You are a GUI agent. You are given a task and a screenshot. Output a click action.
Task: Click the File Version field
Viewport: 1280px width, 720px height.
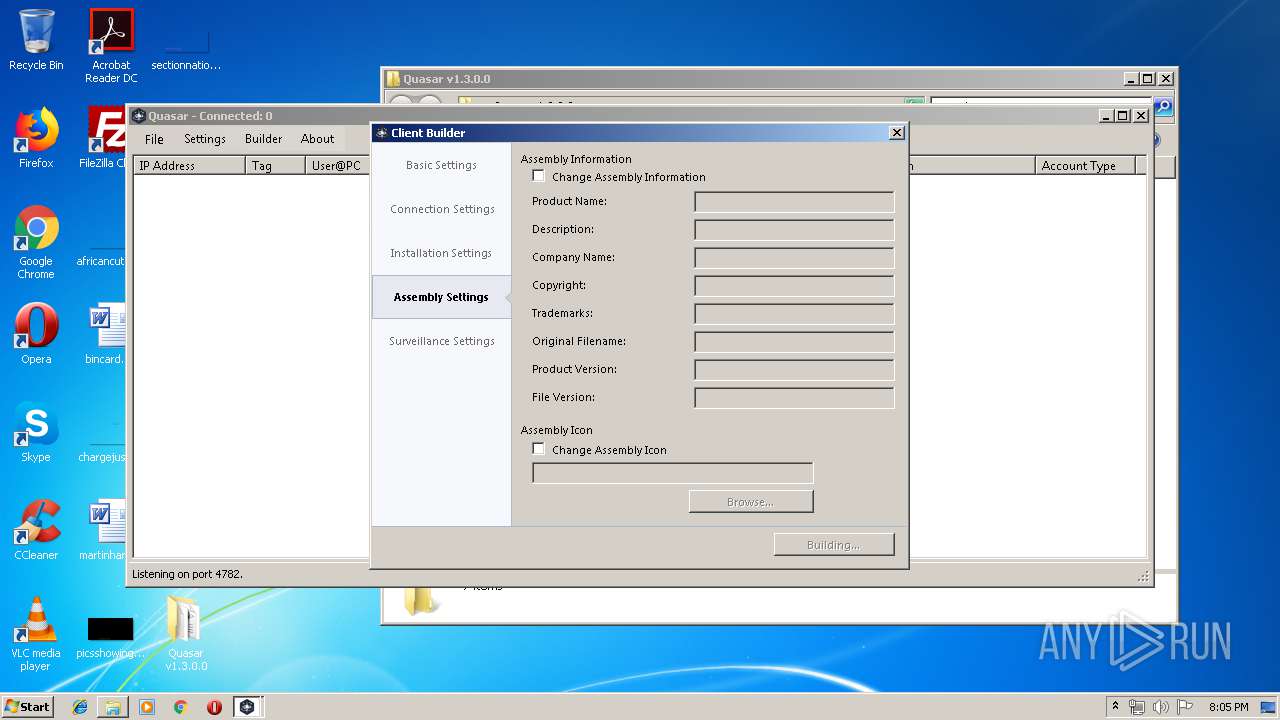[x=794, y=398]
